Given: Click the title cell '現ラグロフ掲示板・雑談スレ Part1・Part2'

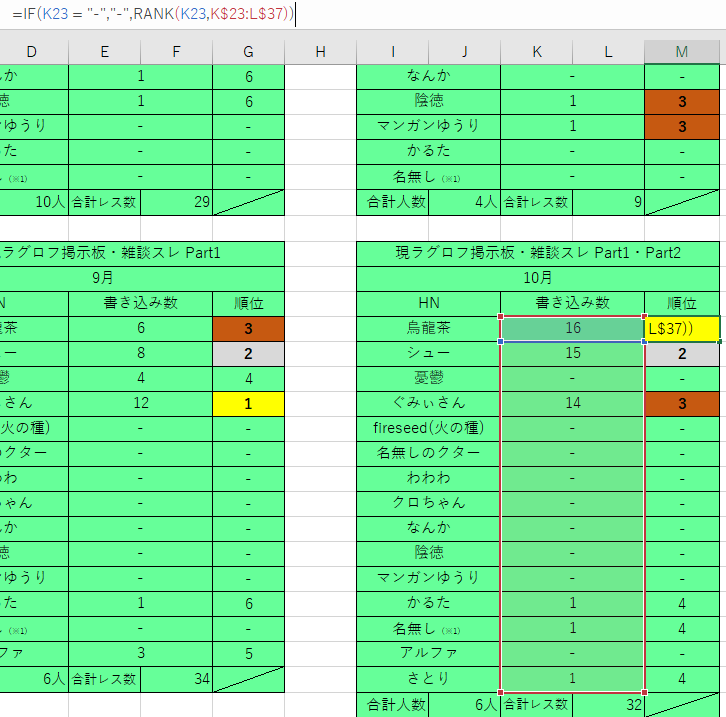Looking at the screenshot, I should 538,253.
